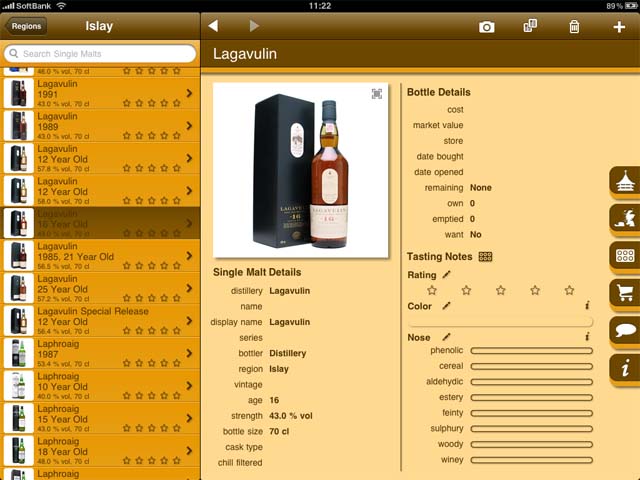This screenshot has height=480, width=640.
Task: Open the info side tab
Action: coord(625,368)
